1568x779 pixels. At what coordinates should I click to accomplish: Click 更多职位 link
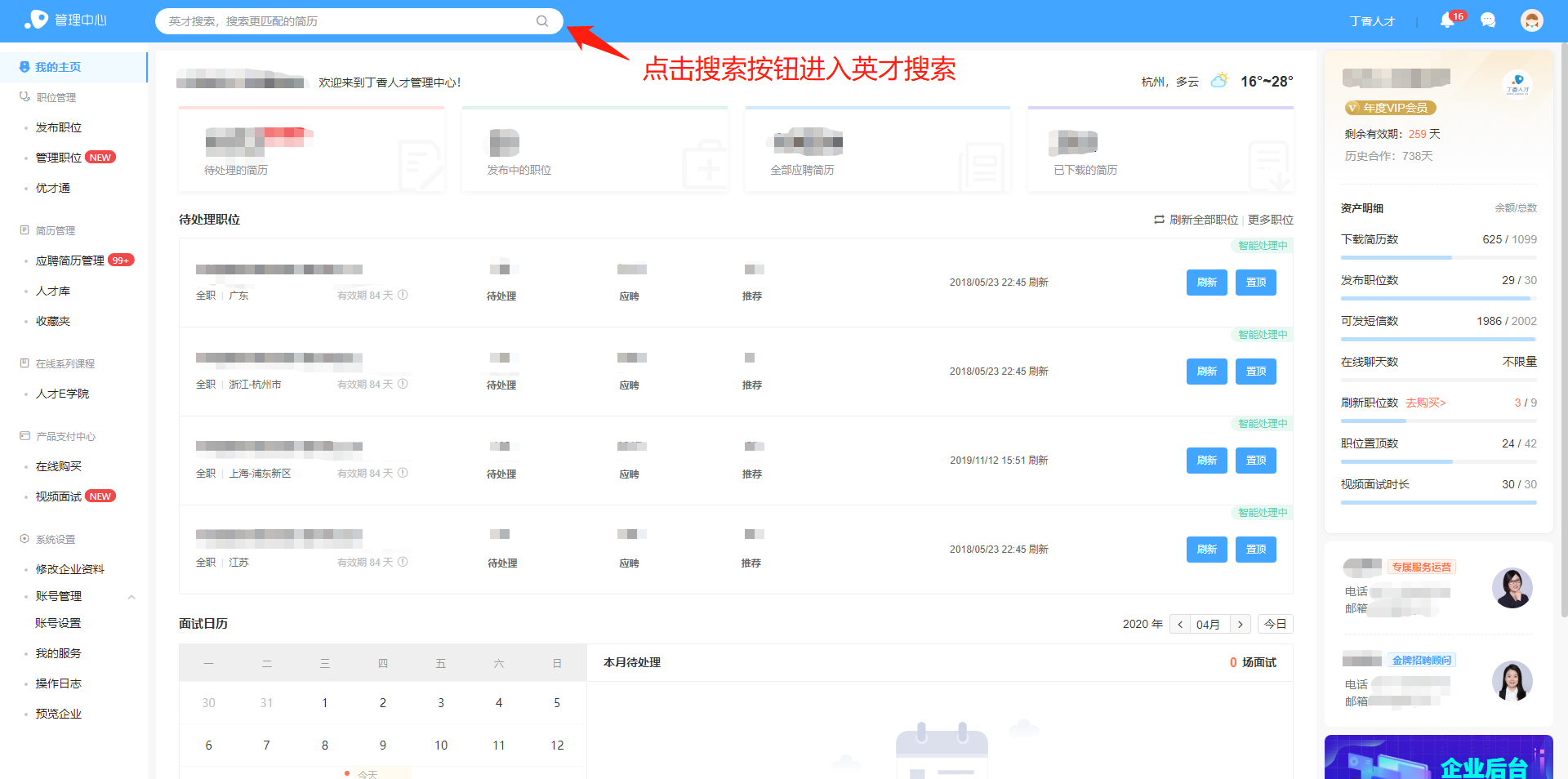(1271, 220)
